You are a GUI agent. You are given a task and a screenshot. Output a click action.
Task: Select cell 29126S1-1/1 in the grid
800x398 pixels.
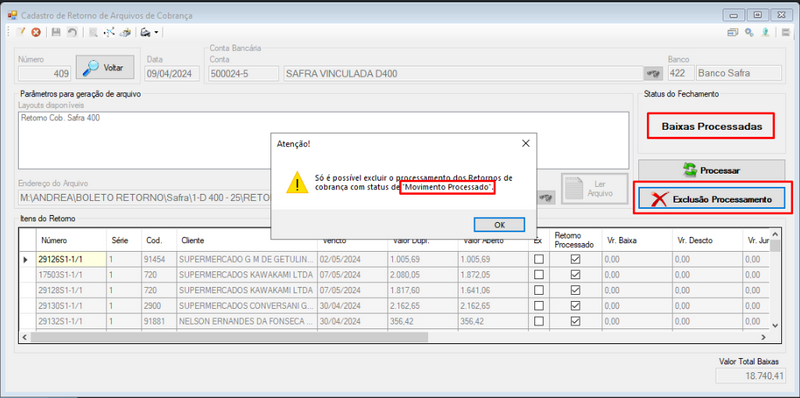click(x=70, y=259)
